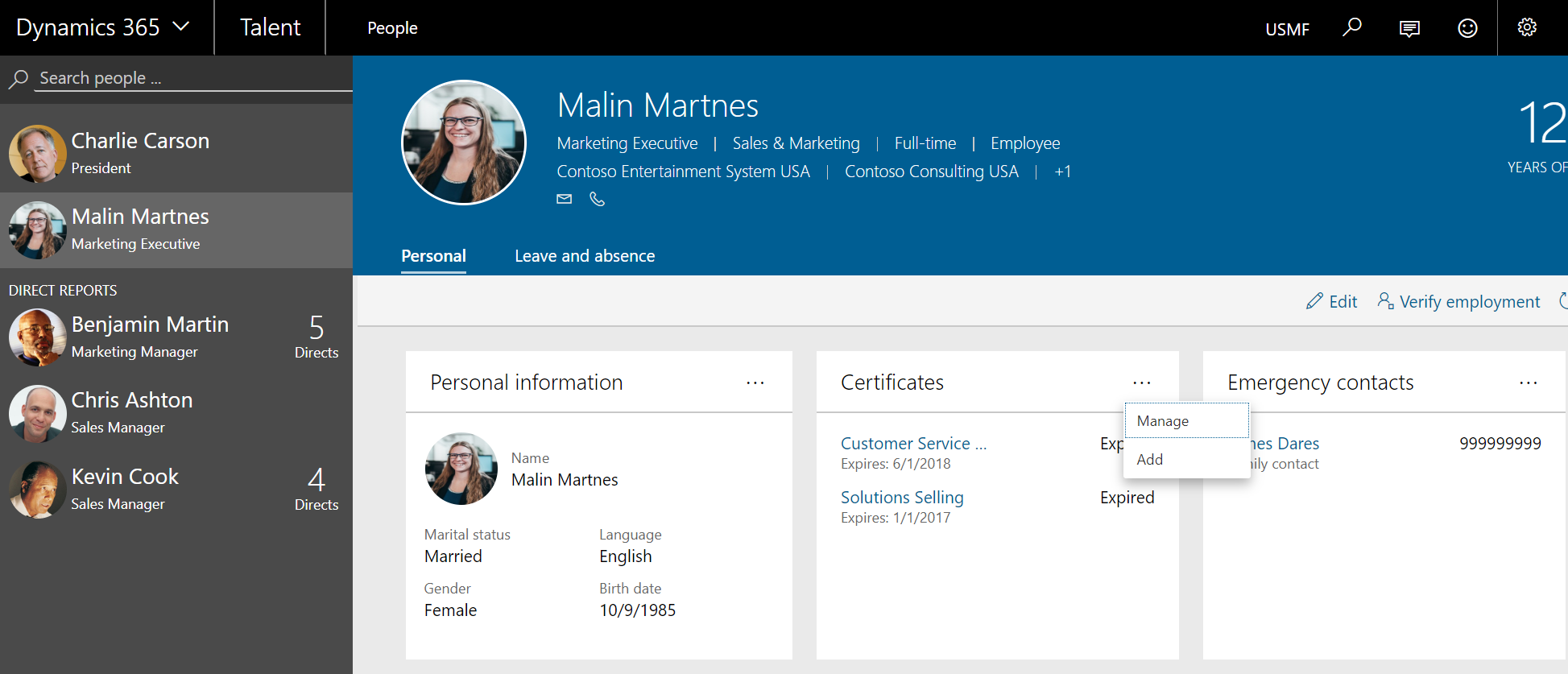This screenshot has width=1568, height=674.
Task: Open the messages icon in top bar
Action: 1409,29
